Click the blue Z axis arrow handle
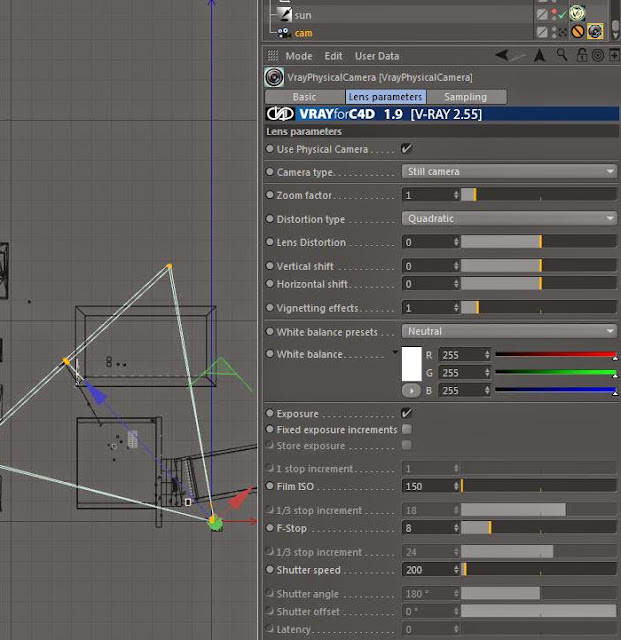Screen dimensions: 621x640 pos(96,393)
